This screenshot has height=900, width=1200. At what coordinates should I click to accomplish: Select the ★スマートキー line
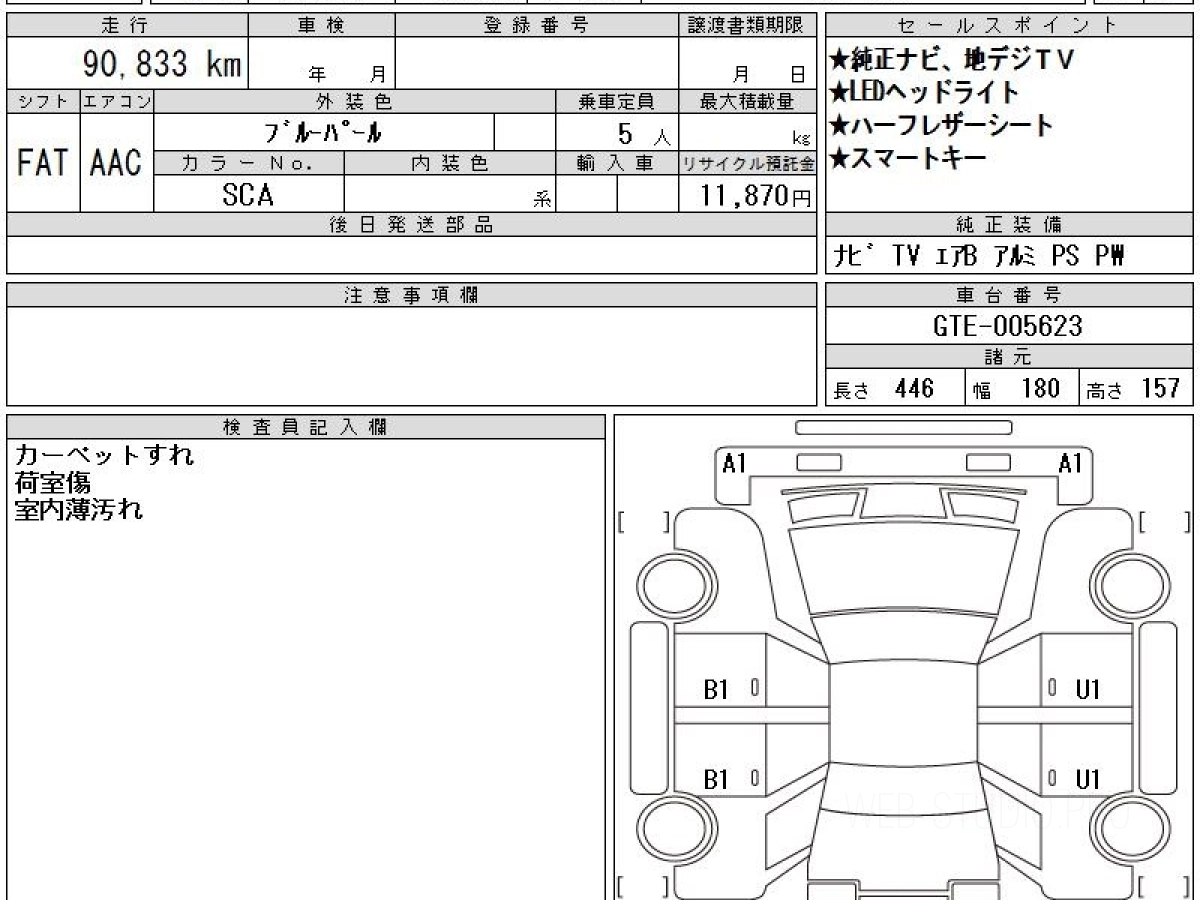click(x=908, y=158)
